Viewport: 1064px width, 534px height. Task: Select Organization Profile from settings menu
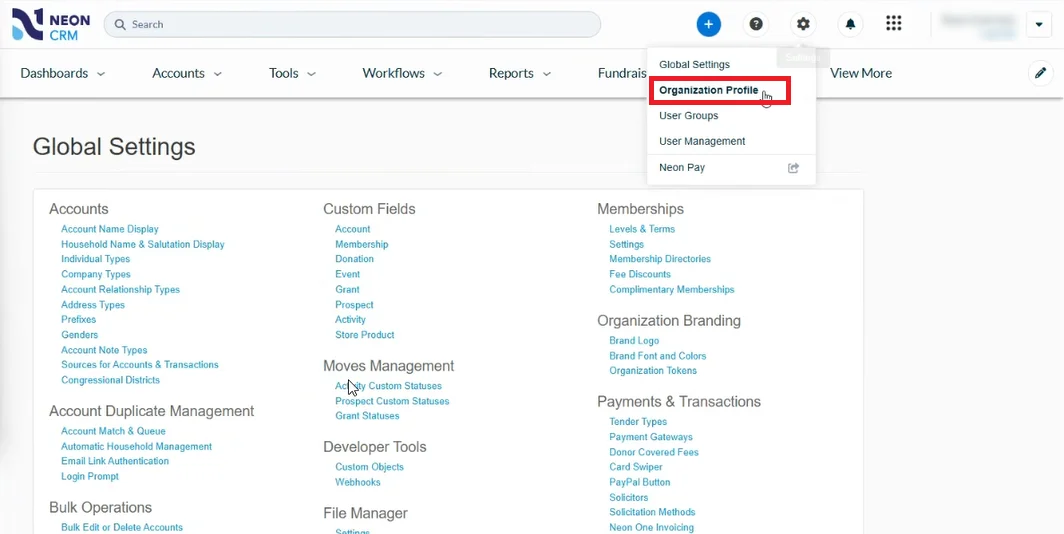[x=708, y=90]
